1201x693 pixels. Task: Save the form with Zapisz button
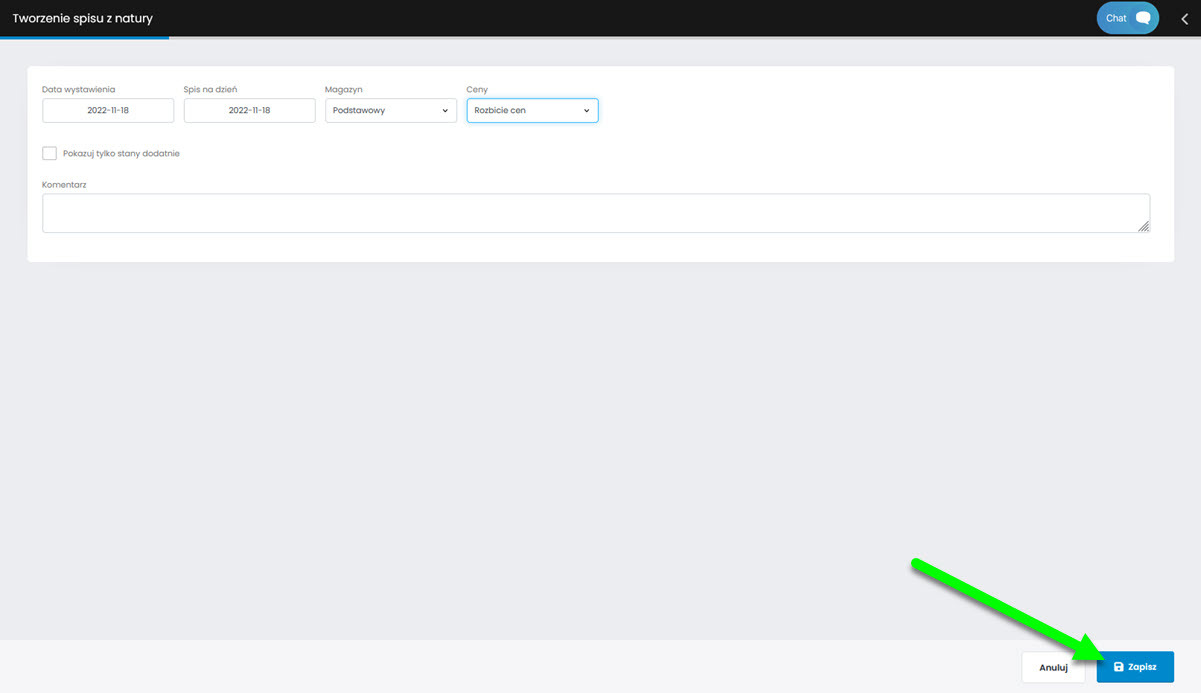1135,667
